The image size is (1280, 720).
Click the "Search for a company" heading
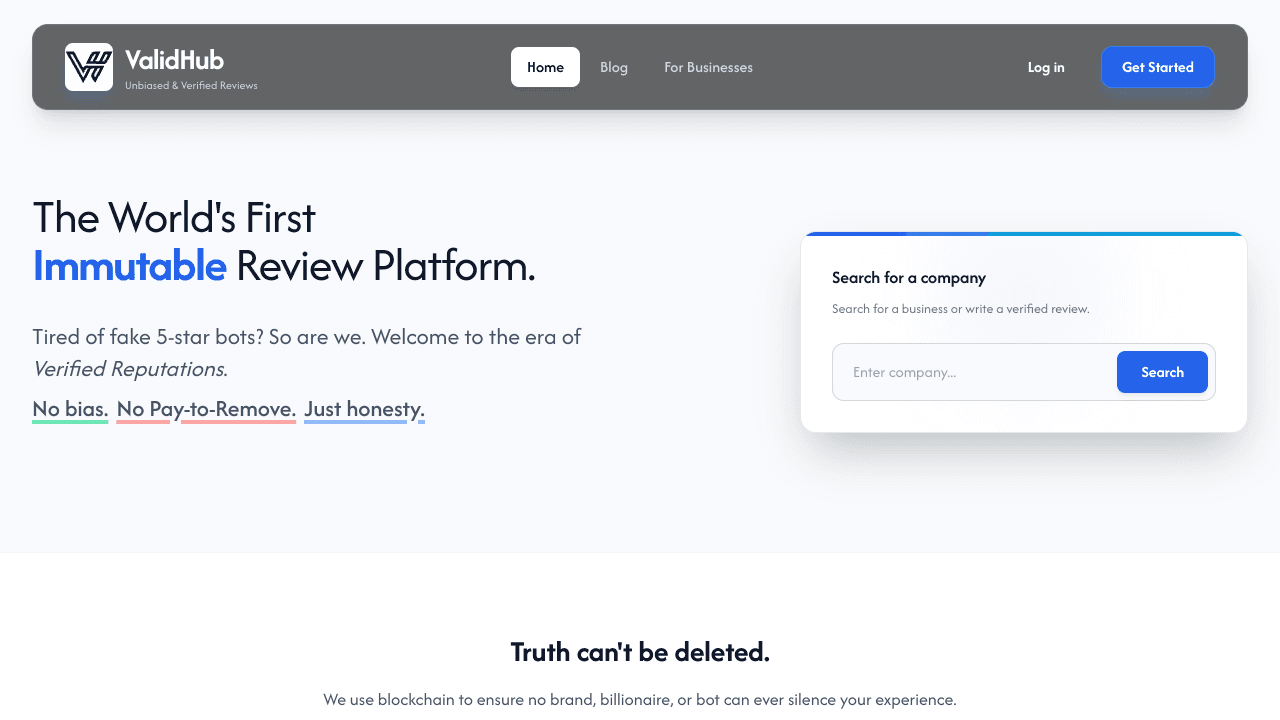tap(909, 277)
